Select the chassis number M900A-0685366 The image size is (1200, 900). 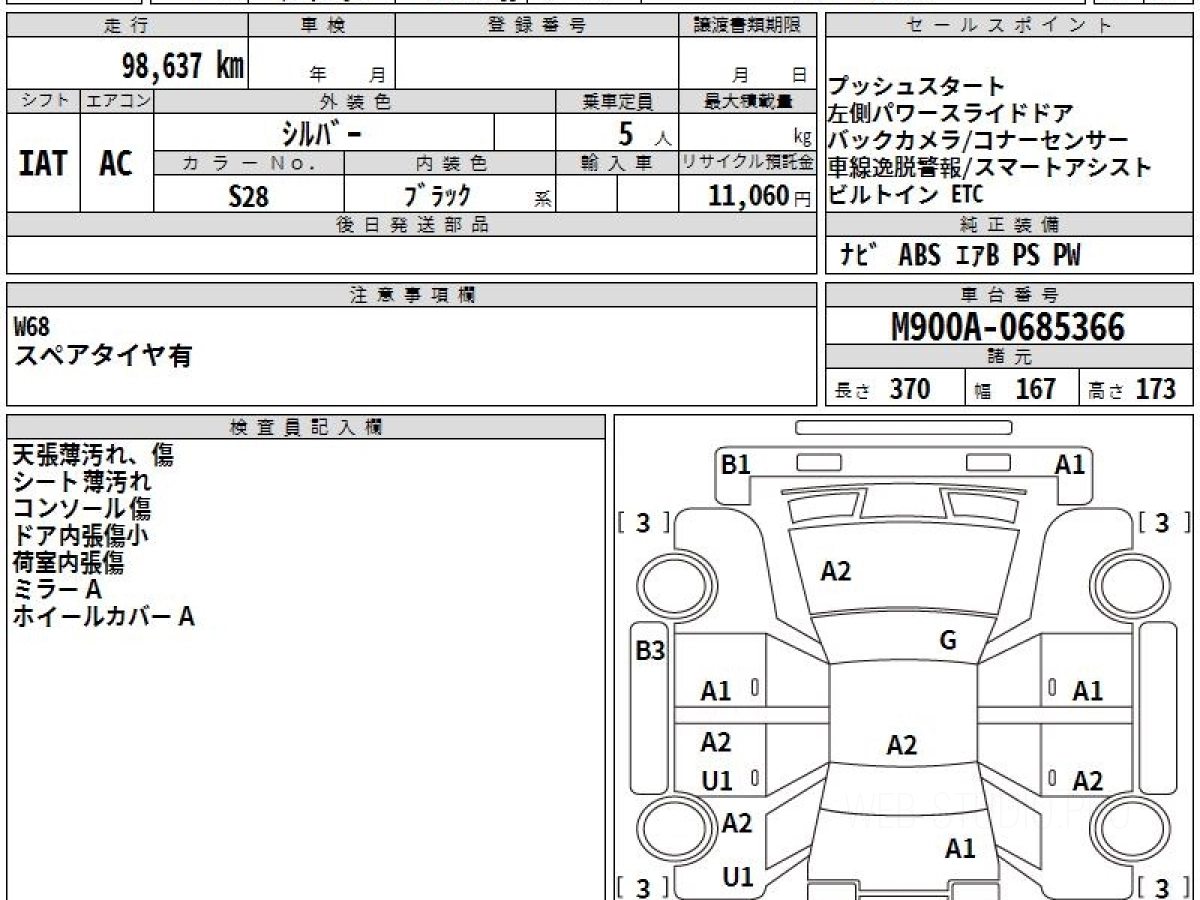pos(1008,327)
